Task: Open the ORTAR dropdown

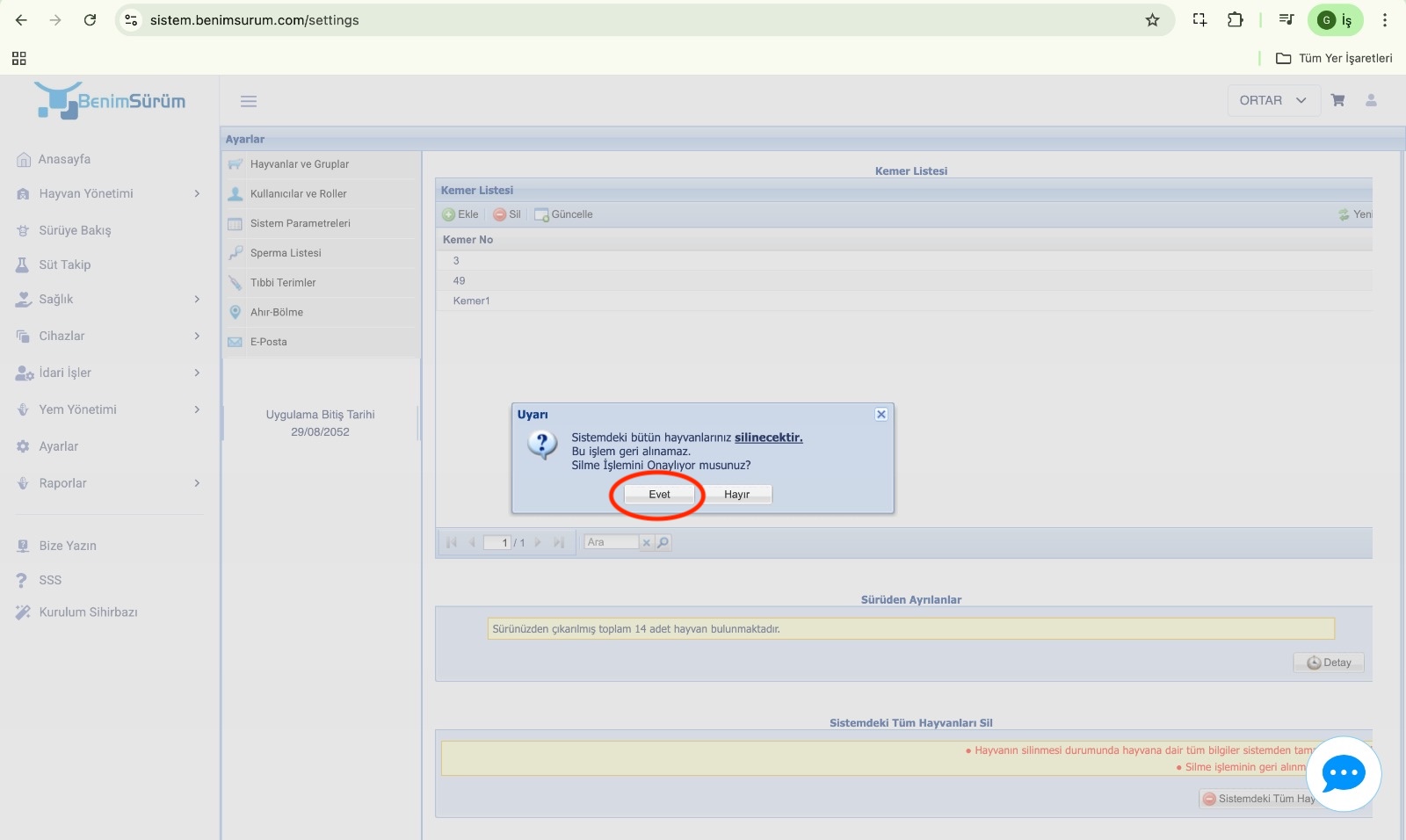Action: coord(1272,100)
